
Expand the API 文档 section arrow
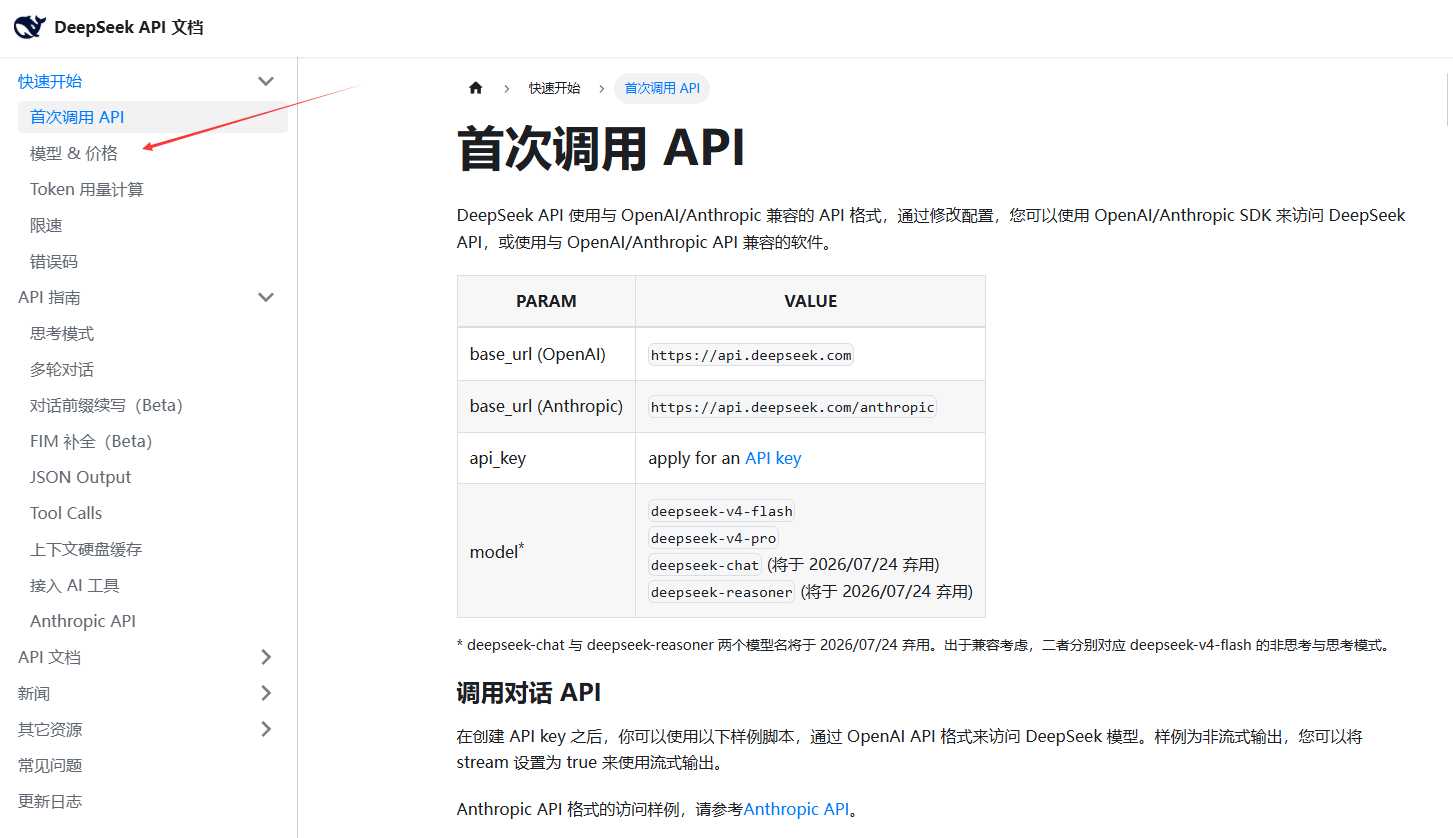[x=266, y=657]
